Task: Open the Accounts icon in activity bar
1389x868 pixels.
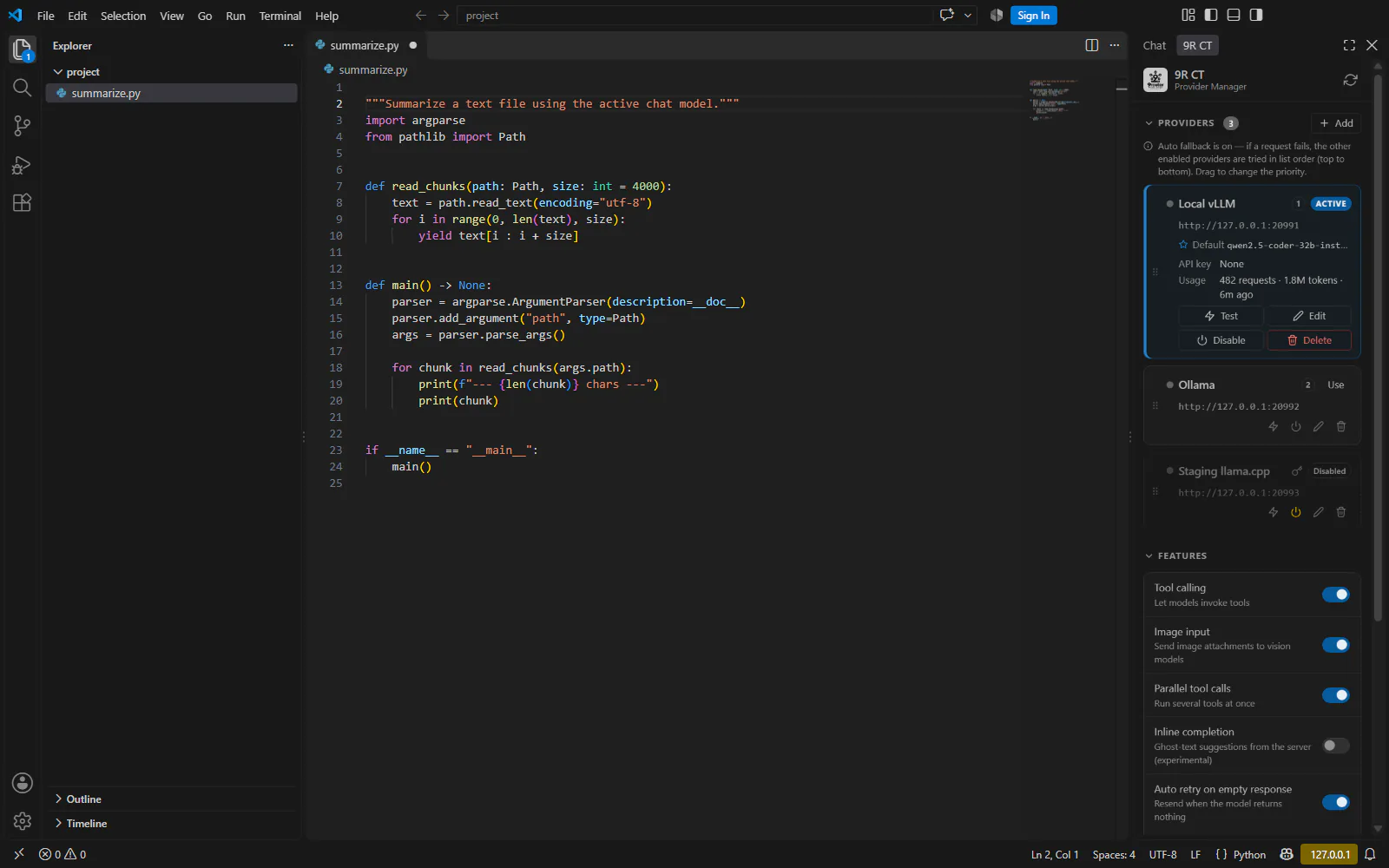Action: pos(23,783)
